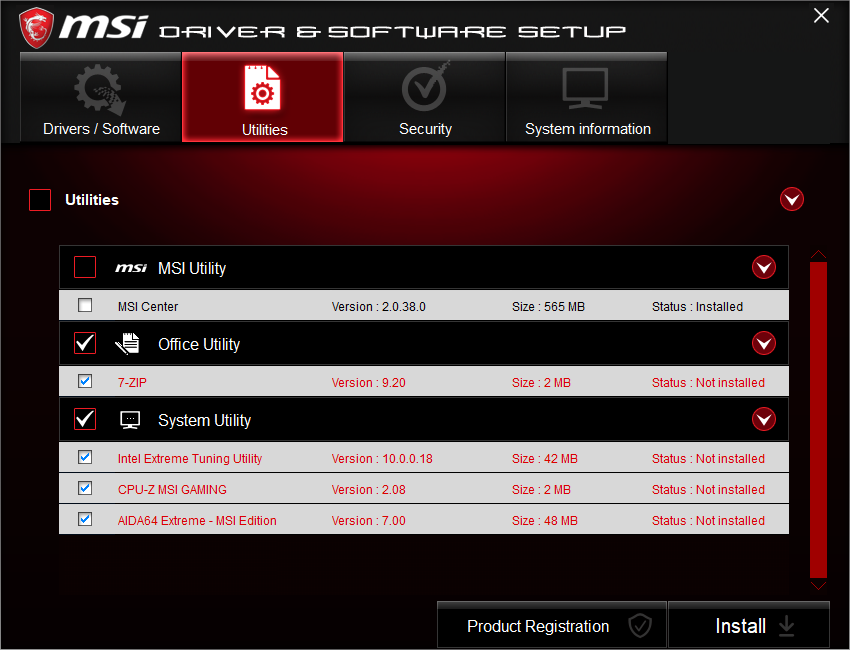Screen dimensions: 850x650
Task: Disable the CPU-Z MSI GAMING checkbox
Action: tap(85, 488)
